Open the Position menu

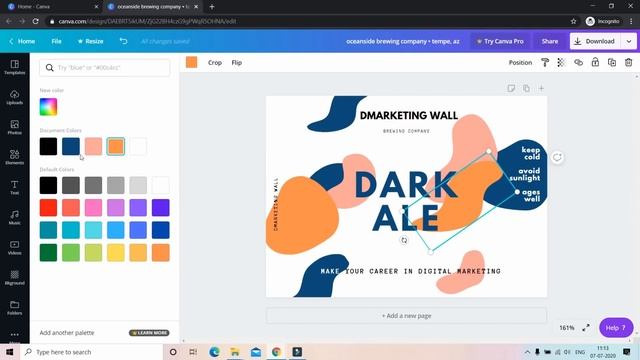(x=520, y=62)
